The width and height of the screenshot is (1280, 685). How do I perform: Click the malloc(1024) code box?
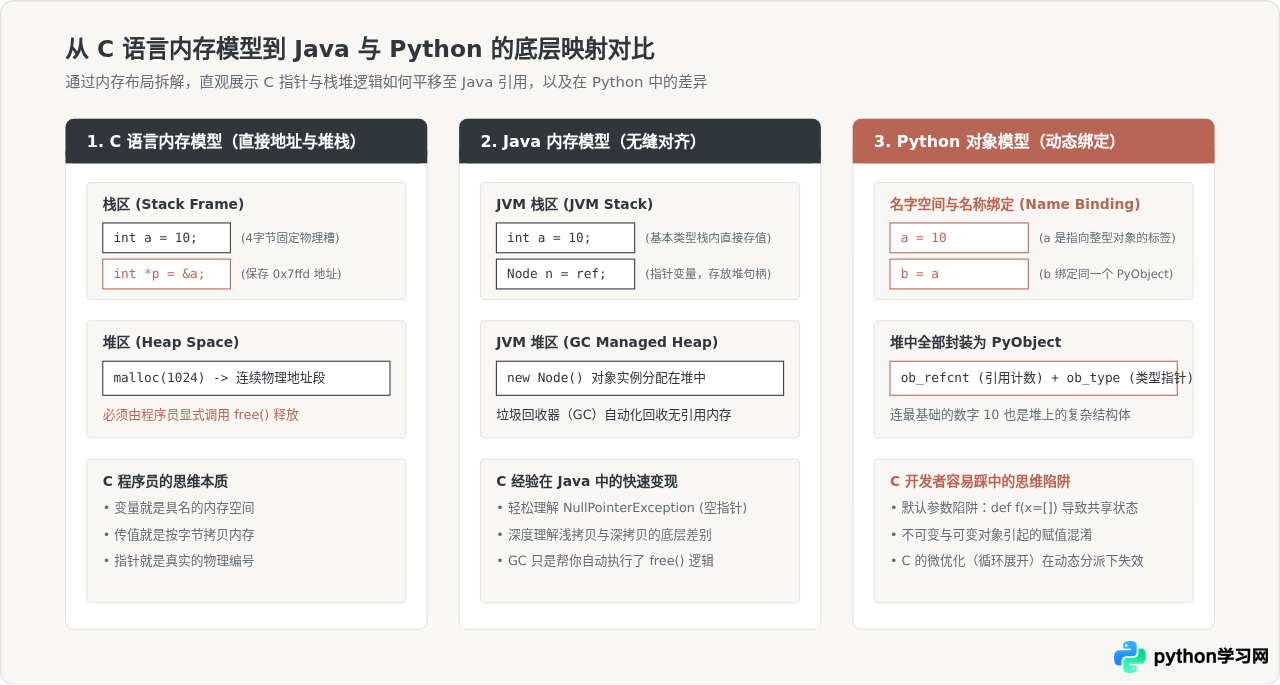pos(246,378)
